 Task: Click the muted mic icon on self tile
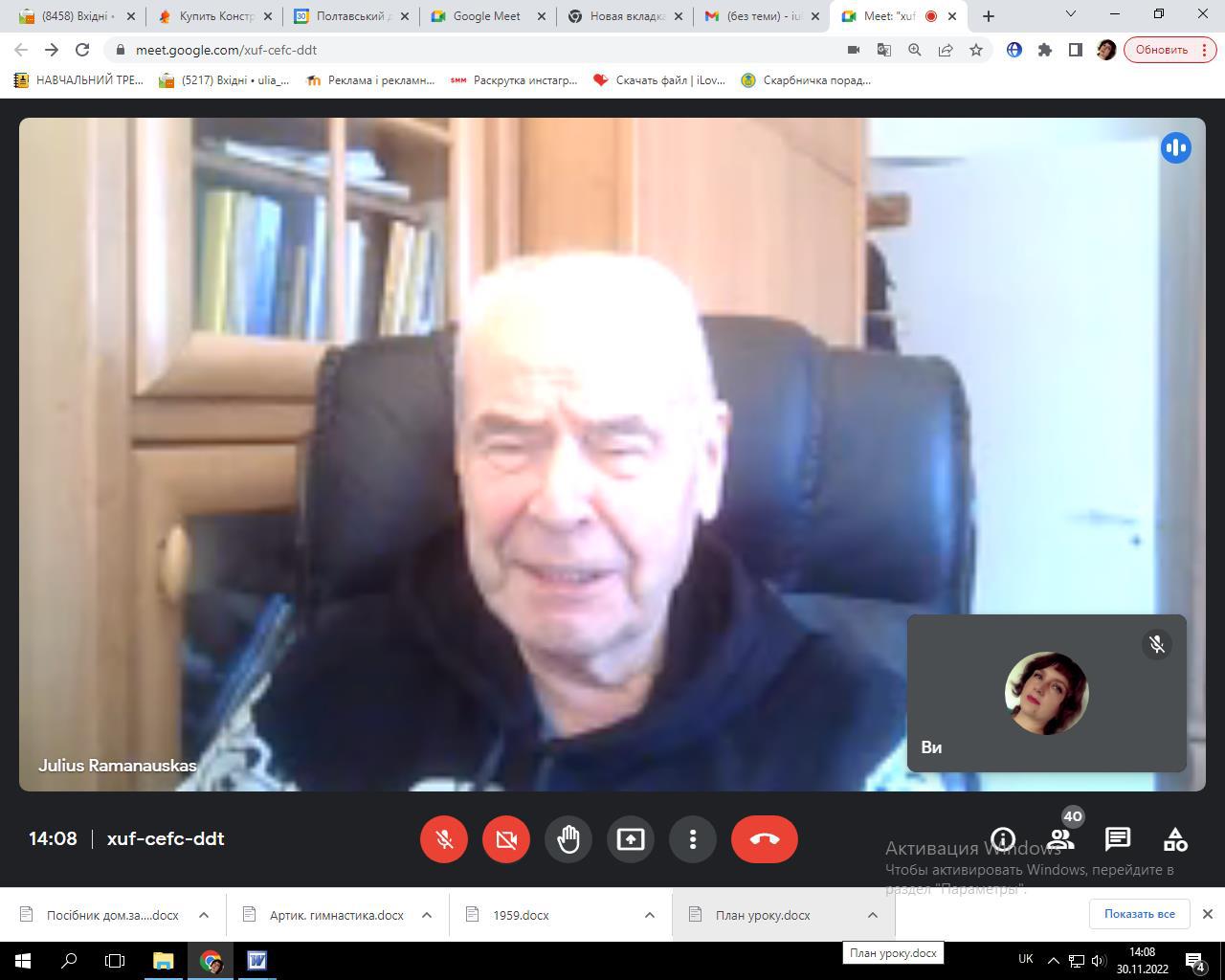coord(1157,644)
